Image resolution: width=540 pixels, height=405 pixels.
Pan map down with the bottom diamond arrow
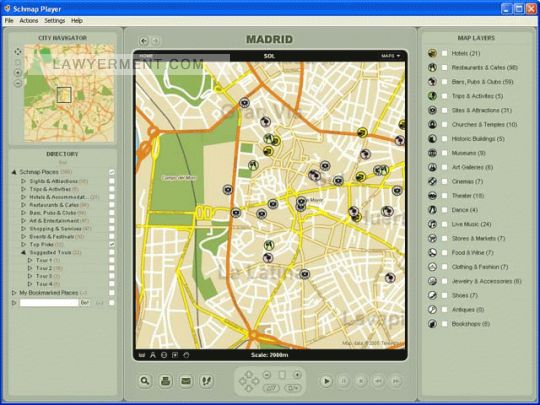click(249, 388)
